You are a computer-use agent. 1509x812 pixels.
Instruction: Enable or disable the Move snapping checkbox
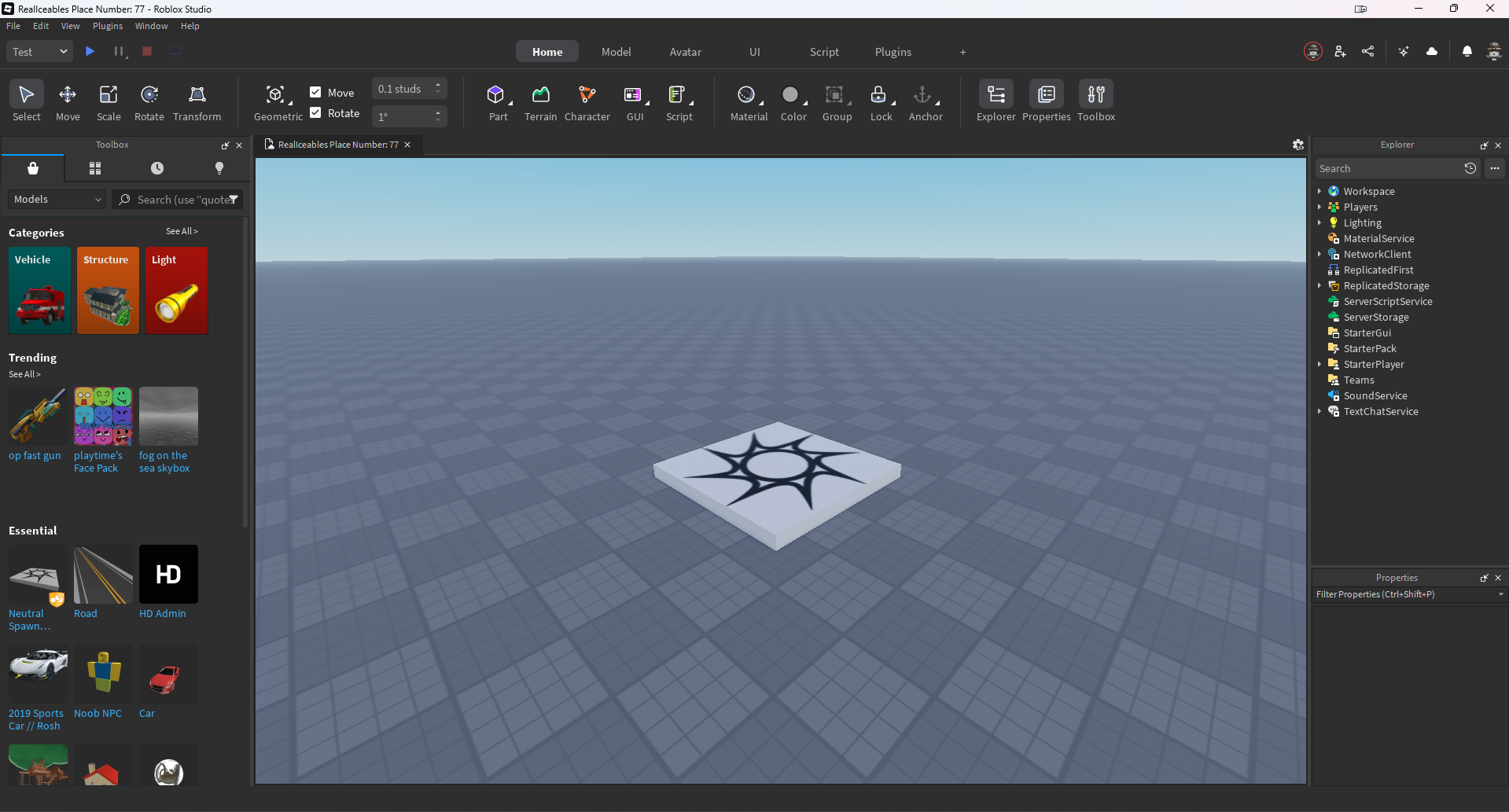click(315, 92)
